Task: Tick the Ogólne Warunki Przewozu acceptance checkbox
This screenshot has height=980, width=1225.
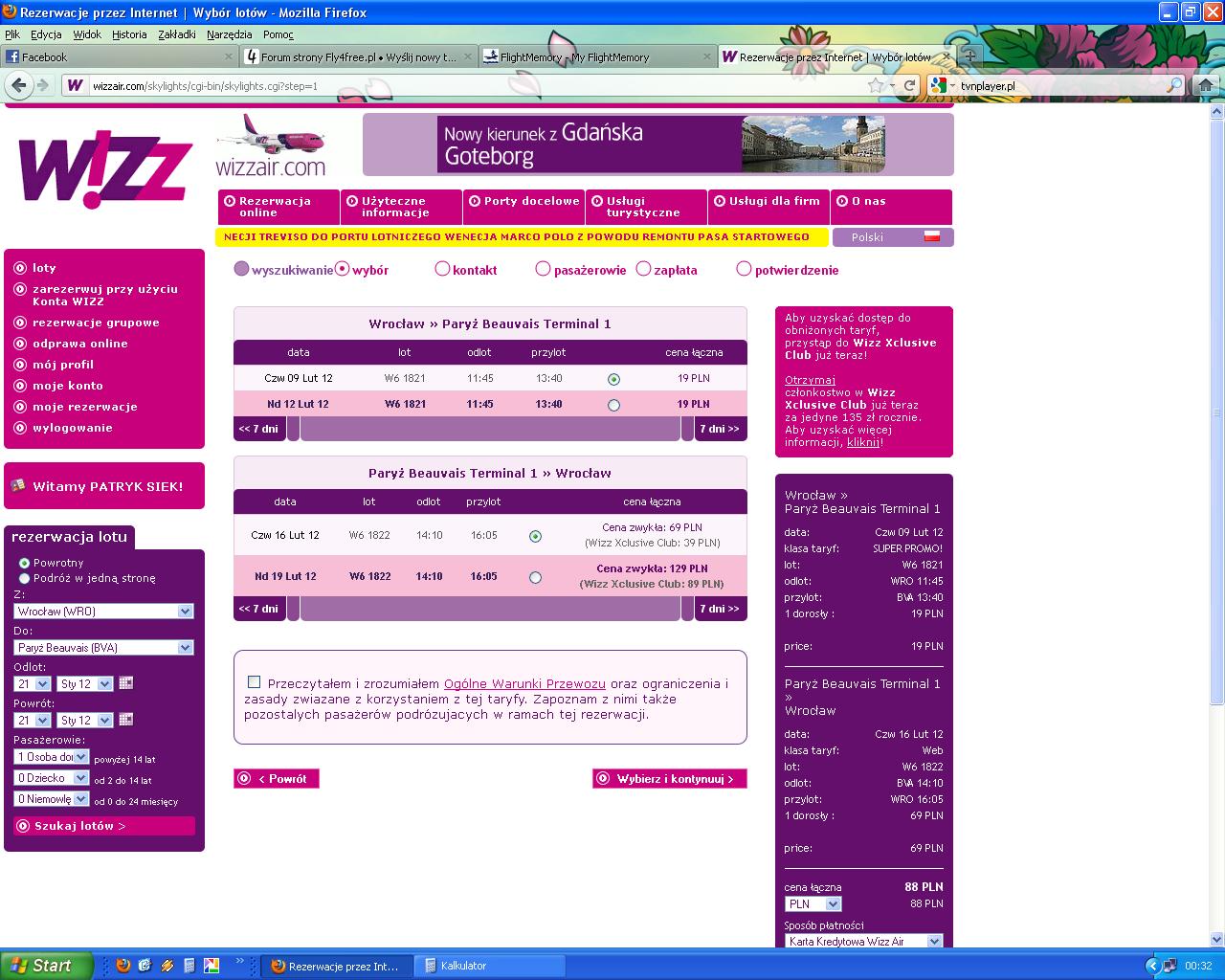Action: 254,682
